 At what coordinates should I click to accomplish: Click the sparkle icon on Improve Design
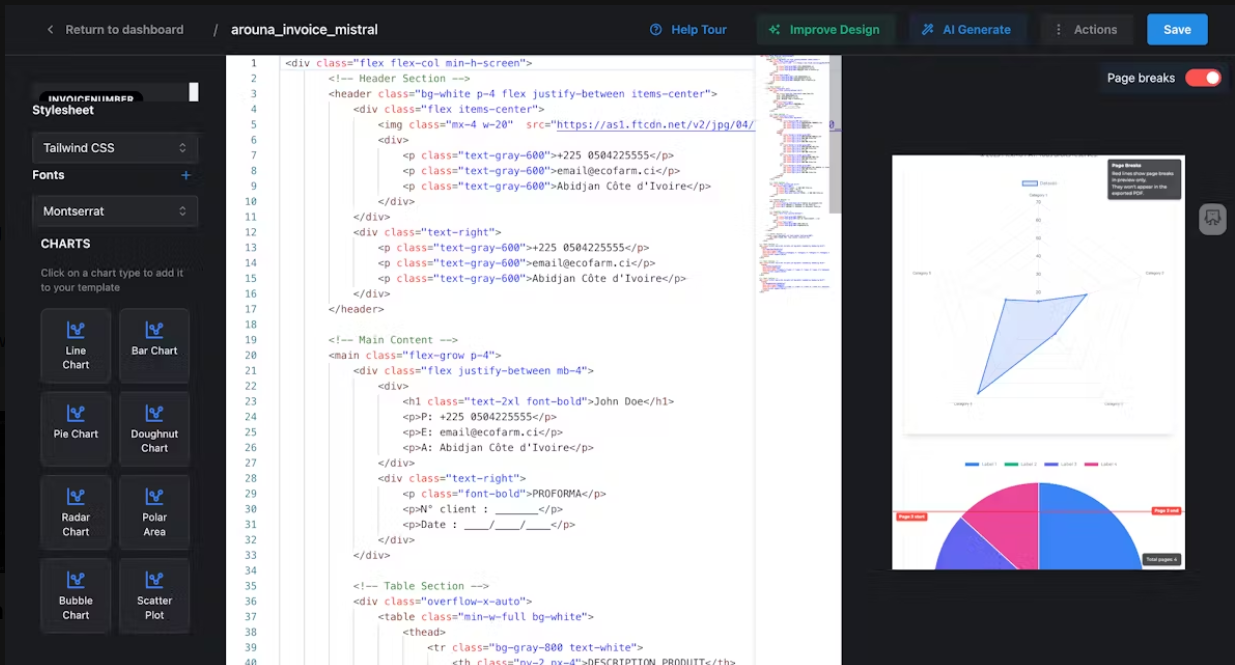click(x=774, y=30)
